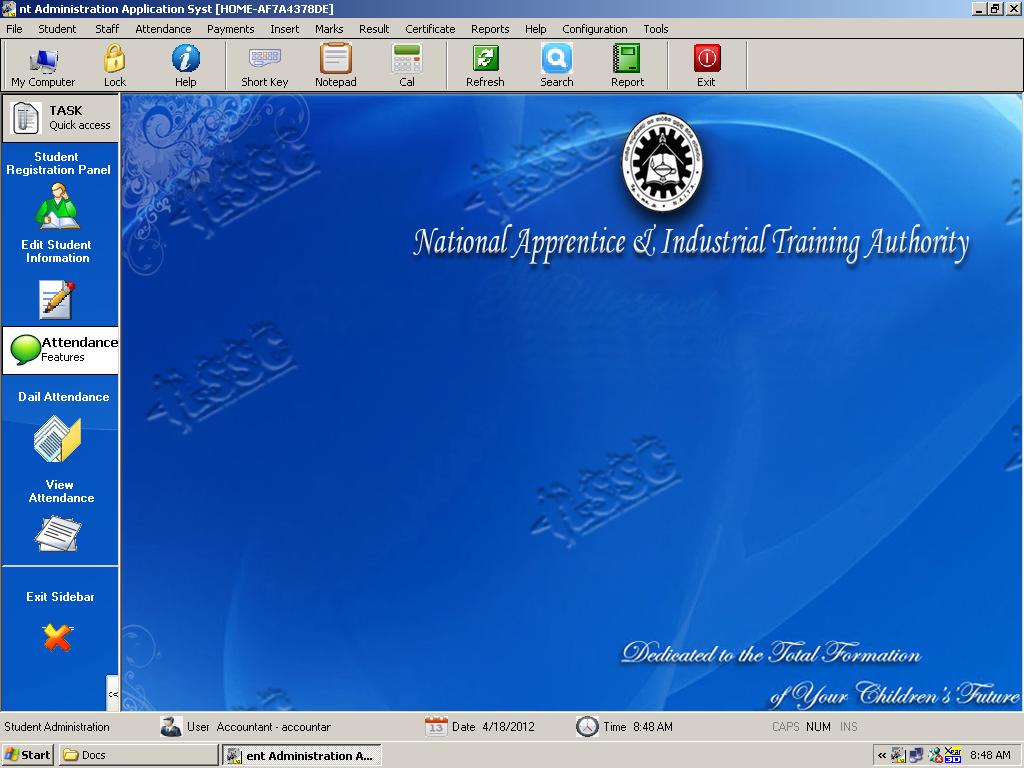Screen dimensions: 1024x768
Task: Open the Search magnifier icon
Action: click(556, 59)
